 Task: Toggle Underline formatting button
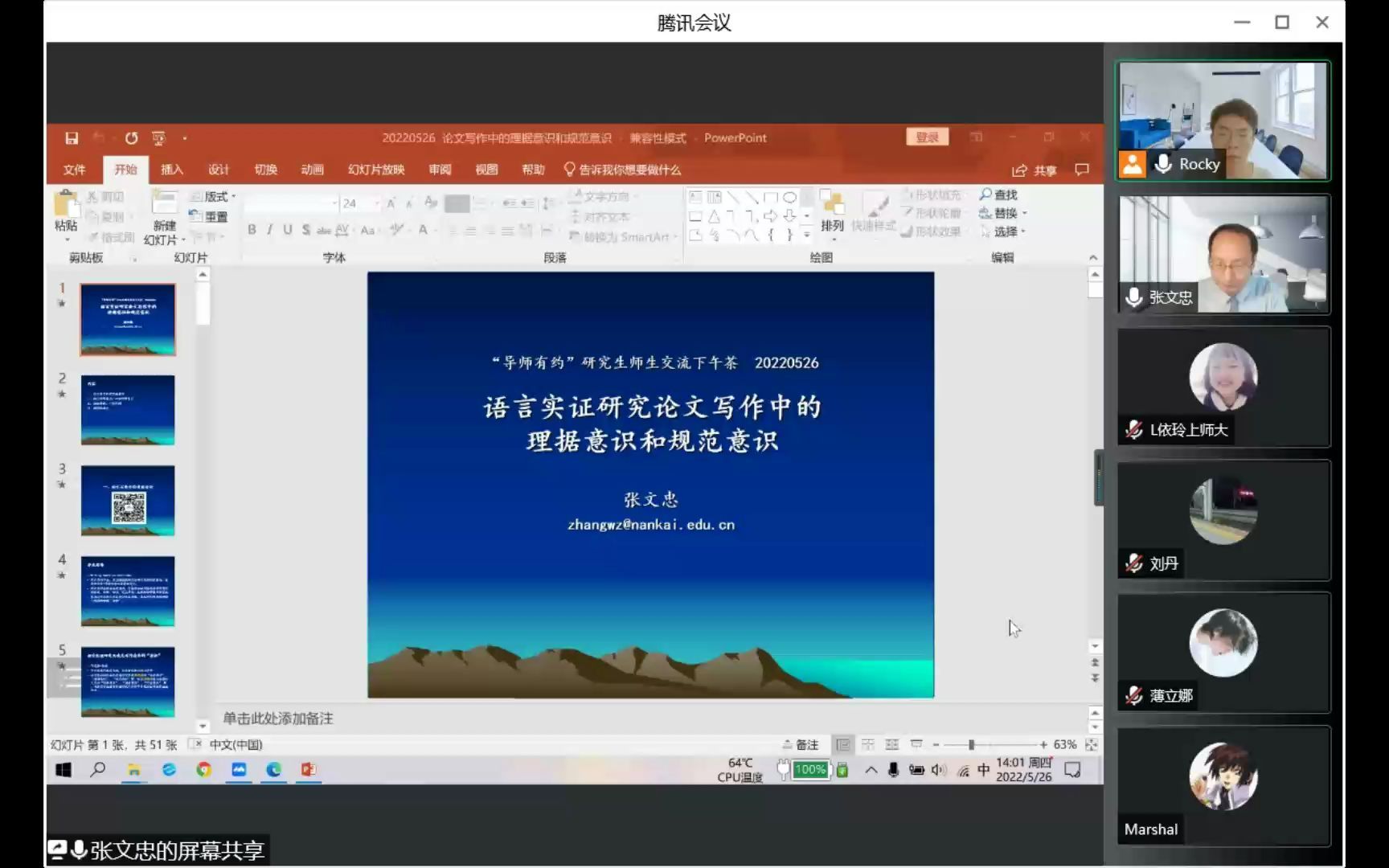(x=288, y=230)
